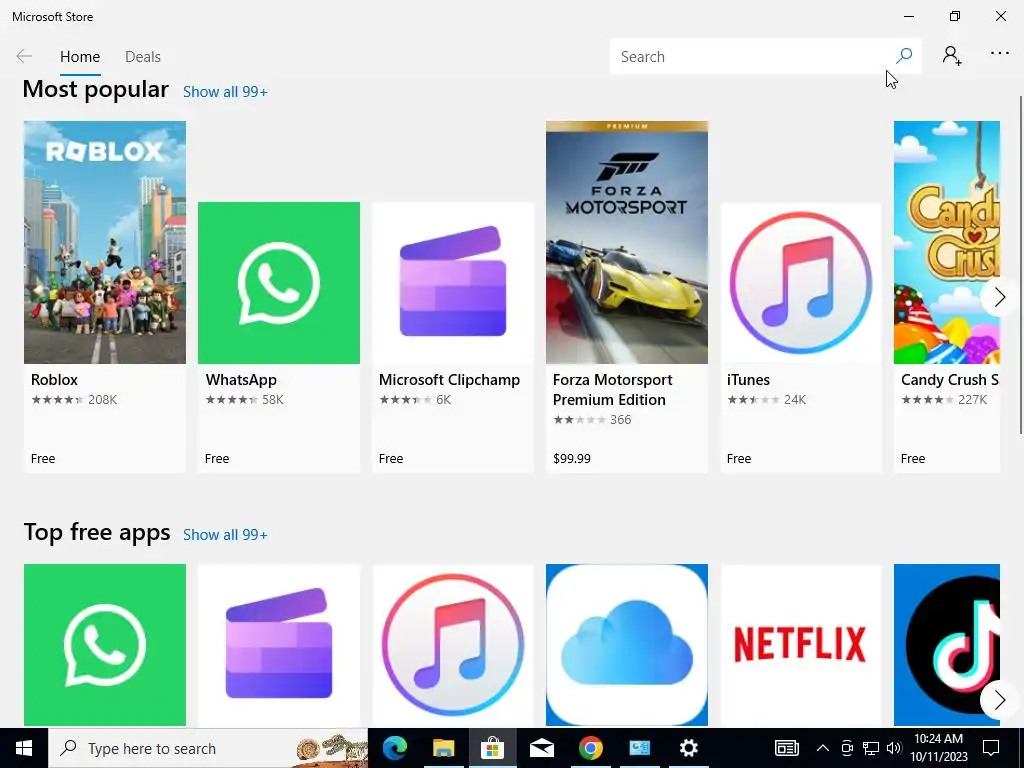Click the Forza Motorsport Premium Edition title
The height and width of the screenshot is (768, 1024).
pos(613,390)
